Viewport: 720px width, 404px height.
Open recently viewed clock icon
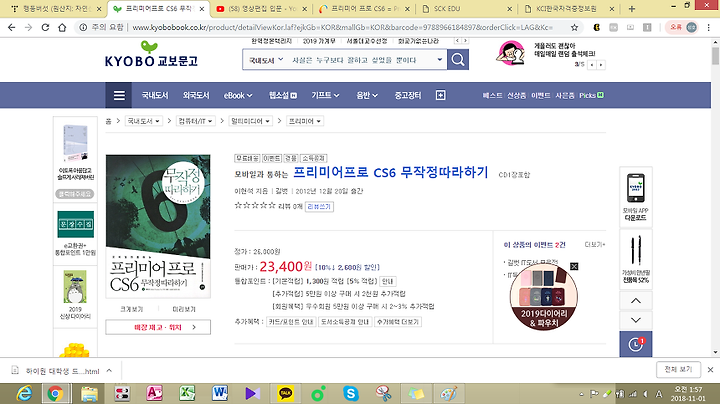tap(636, 344)
